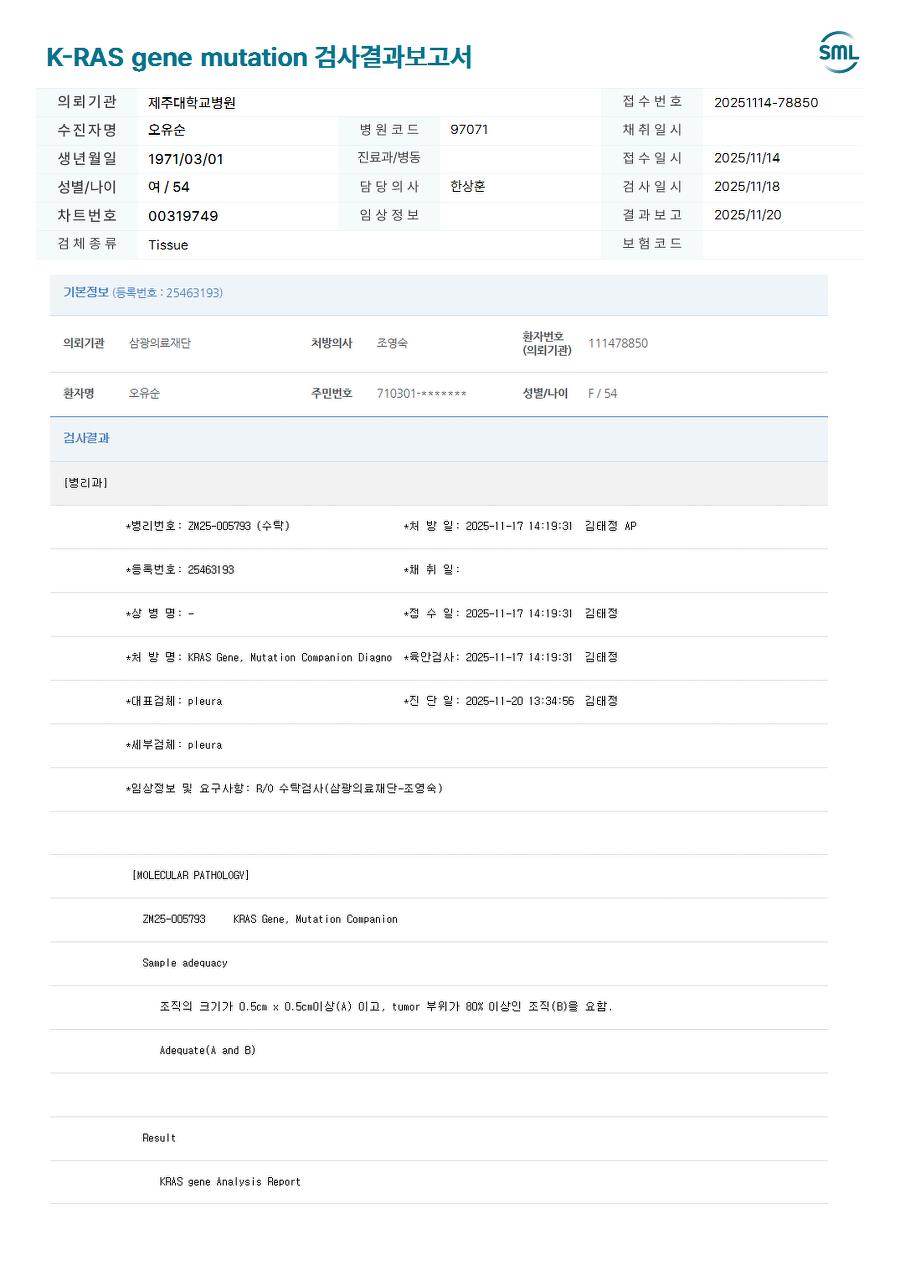Click the reception number '20251114-78850'
Screen dimensions: 900x1271
(x=766, y=102)
